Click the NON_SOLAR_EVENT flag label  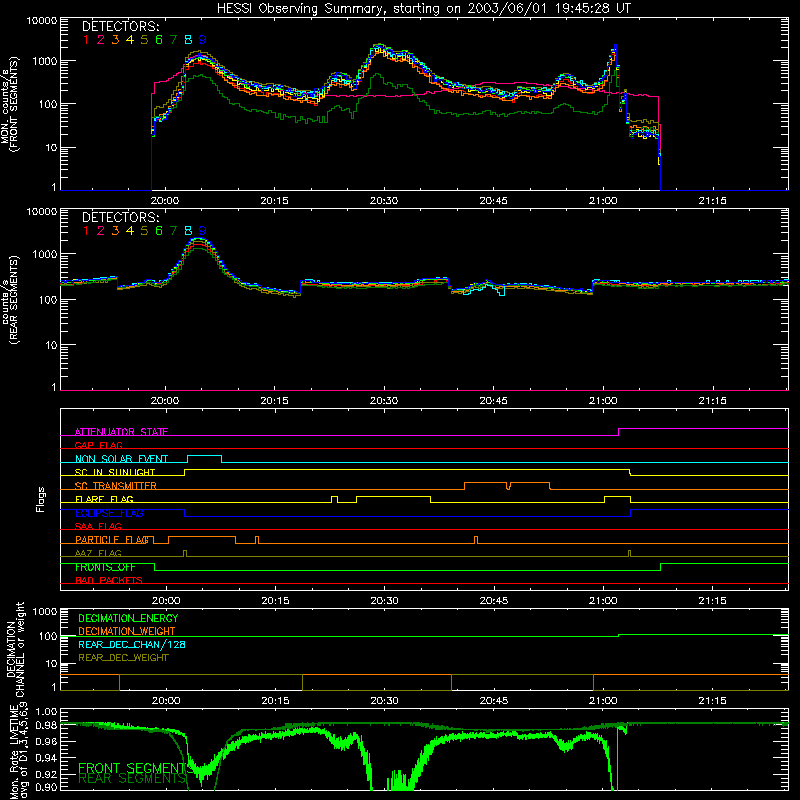[x=121, y=459]
